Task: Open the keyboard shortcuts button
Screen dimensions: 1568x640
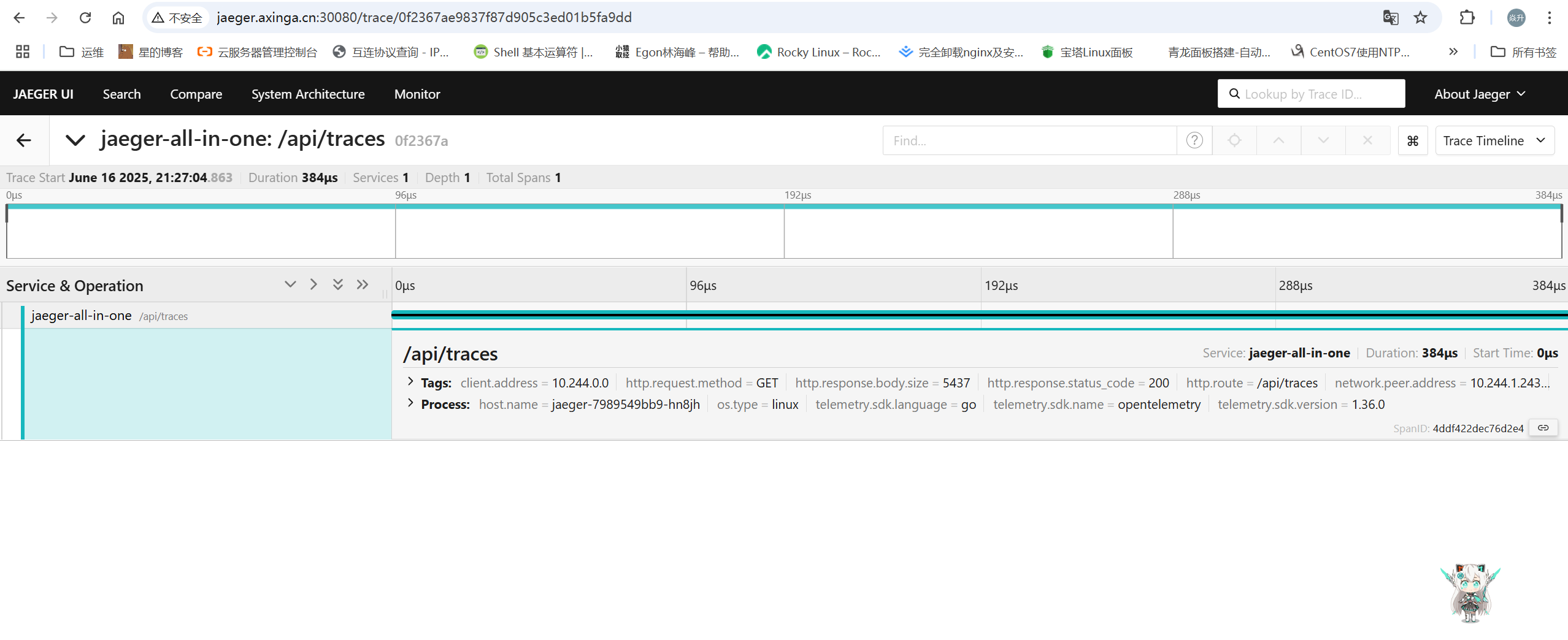Action: pyautogui.click(x=1413, y=140)
